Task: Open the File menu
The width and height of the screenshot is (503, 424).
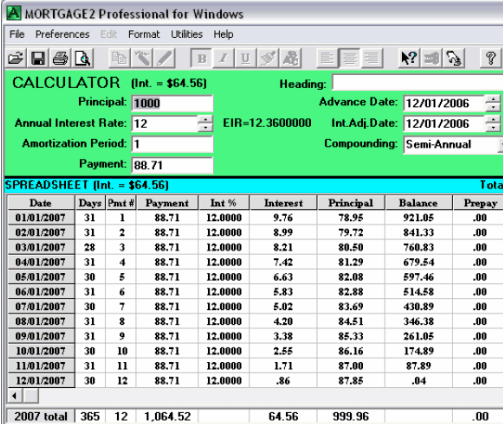Action: 17,34
